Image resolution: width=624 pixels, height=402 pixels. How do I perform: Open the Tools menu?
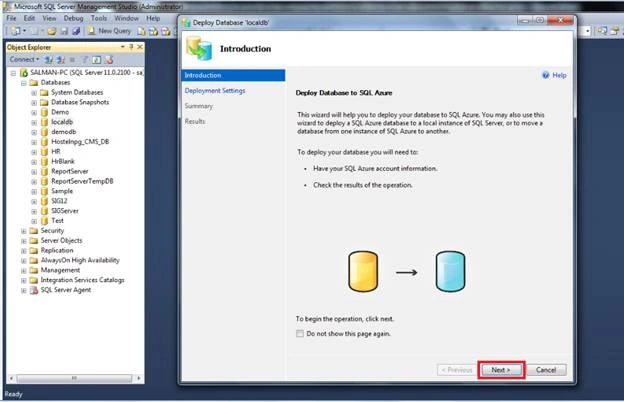pyautogui.click(x=99, y=18)
